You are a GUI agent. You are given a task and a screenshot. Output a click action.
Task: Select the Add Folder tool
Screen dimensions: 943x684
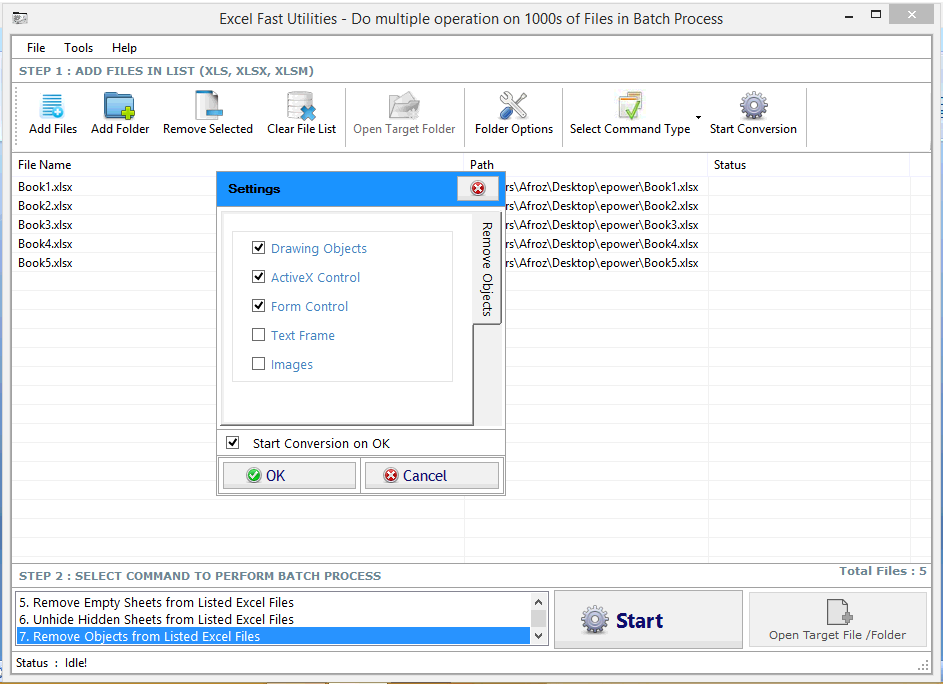(x=119, y=112)
